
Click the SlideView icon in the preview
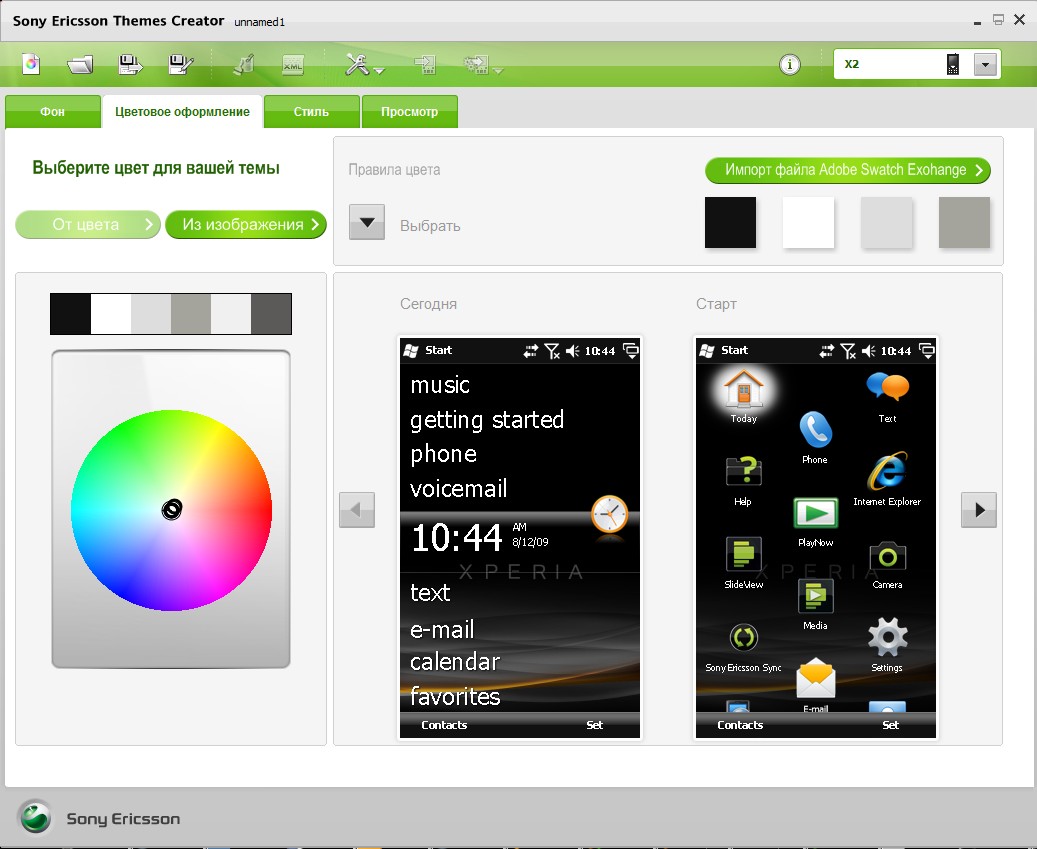click(743, 554)
